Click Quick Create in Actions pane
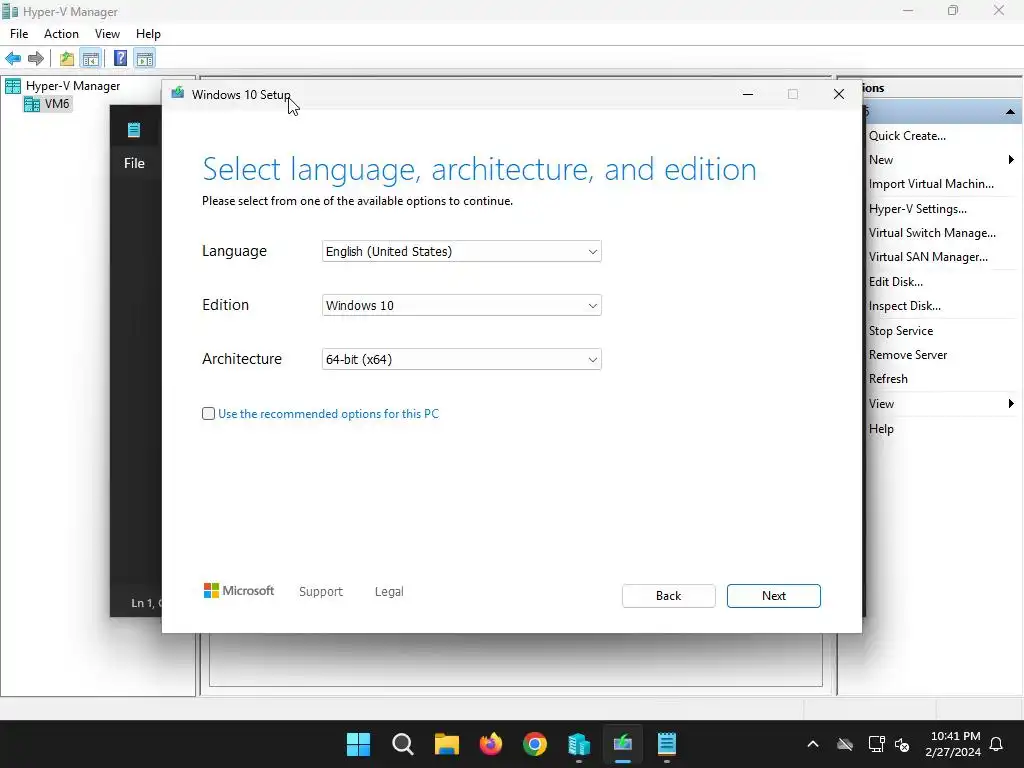The width and height of the screenshot is (1024, 768). coord(907,136)
